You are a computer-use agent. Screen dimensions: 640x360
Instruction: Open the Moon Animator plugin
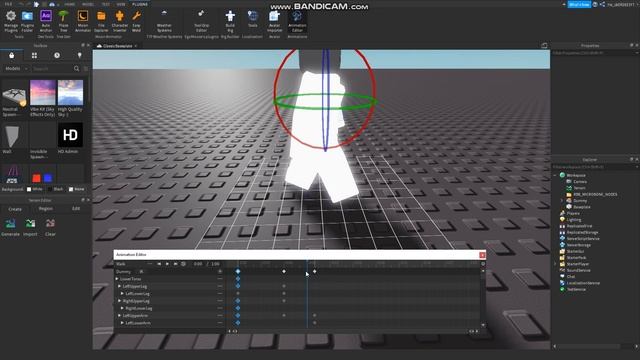tap(83, 21)
